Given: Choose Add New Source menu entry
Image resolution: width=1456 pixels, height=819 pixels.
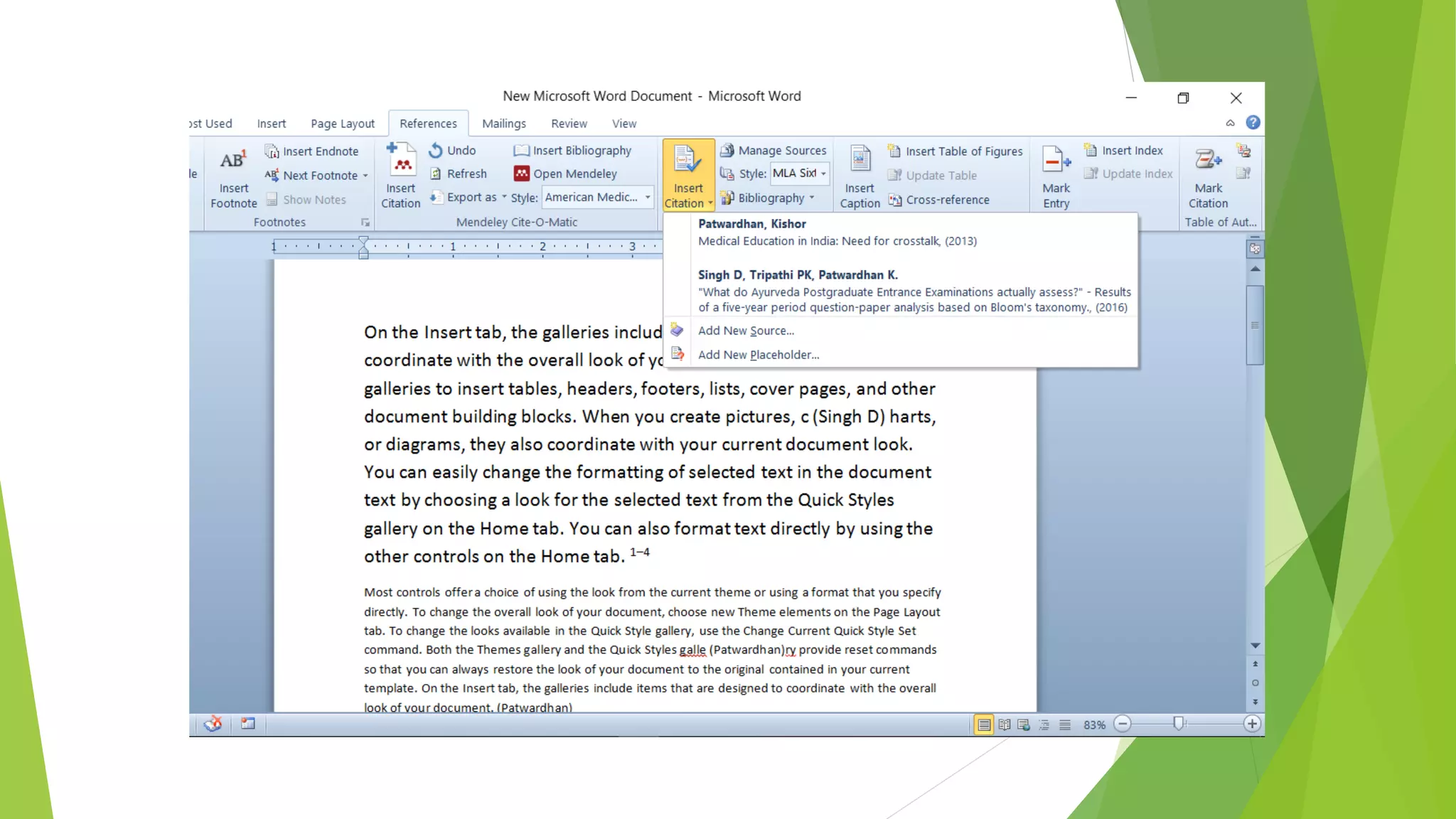Looking at the screenshot, I should [x=746, y=331].
